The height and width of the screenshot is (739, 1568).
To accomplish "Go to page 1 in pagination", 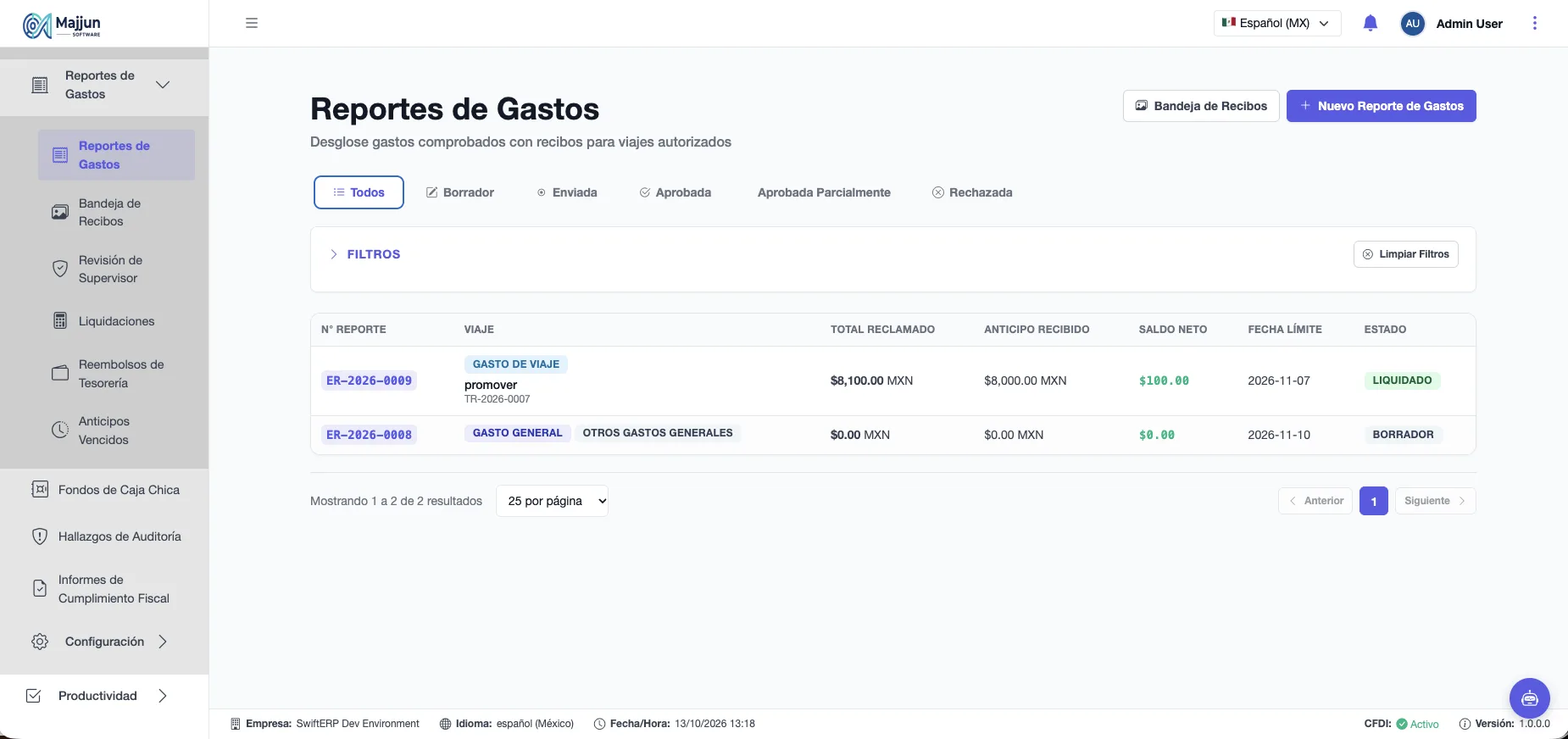I will point(1374,501).
